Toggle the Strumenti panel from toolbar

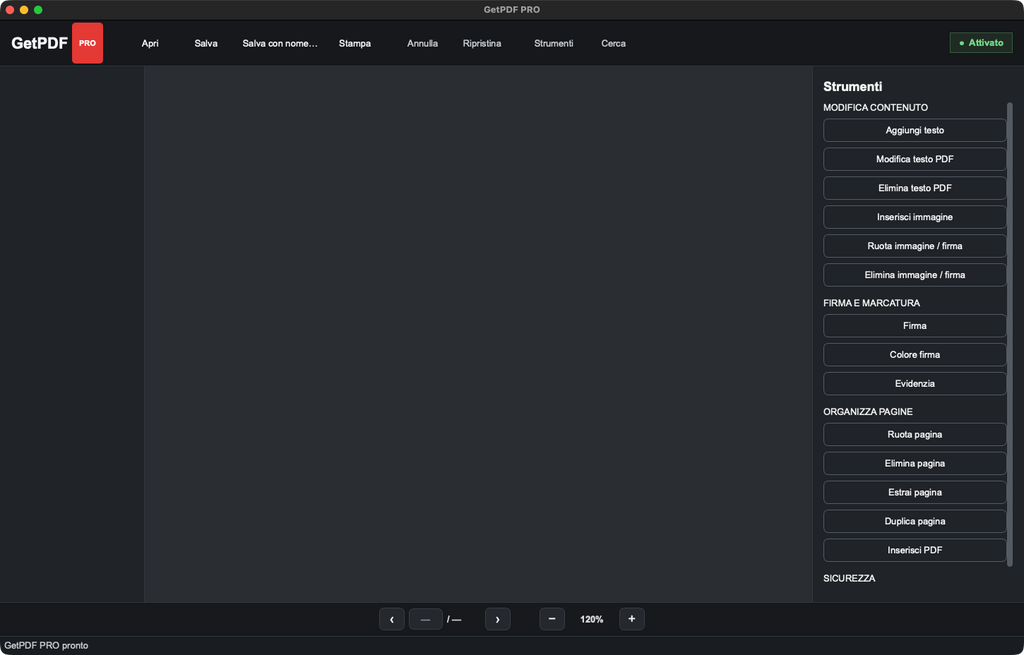553,43
